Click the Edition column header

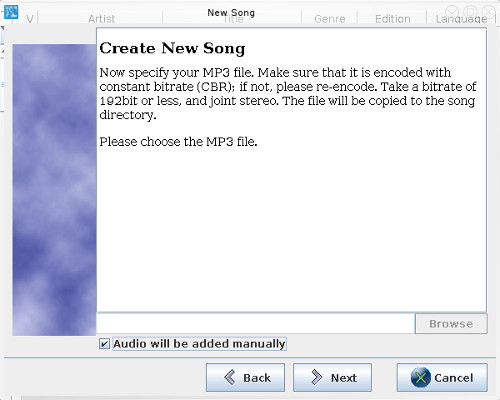click(392, 19)
